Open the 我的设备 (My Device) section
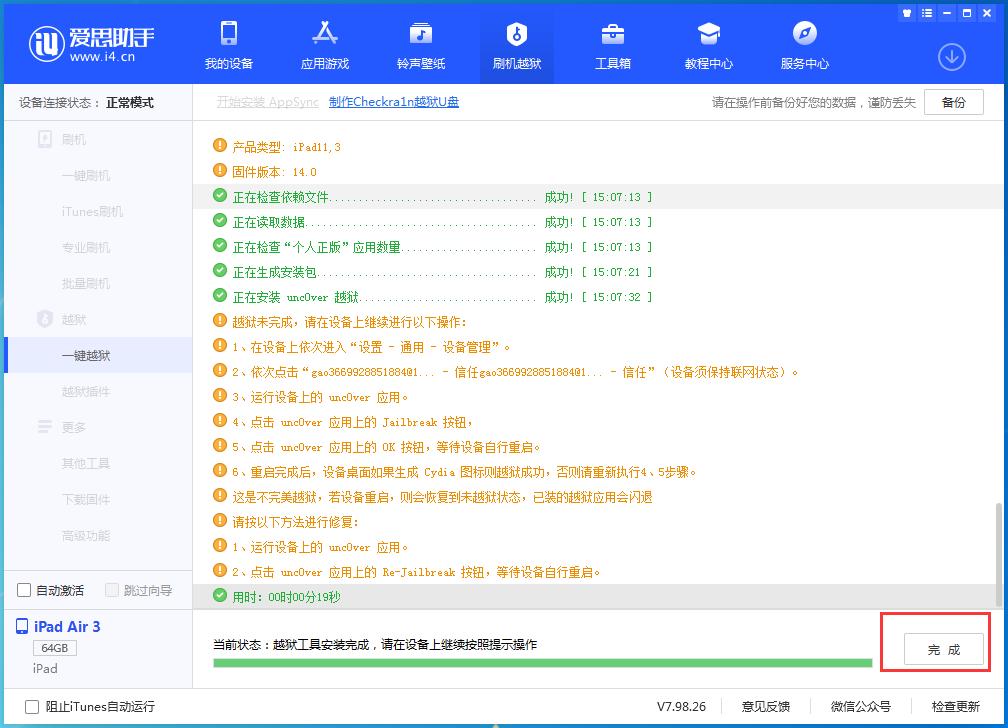 click(229, 46)
